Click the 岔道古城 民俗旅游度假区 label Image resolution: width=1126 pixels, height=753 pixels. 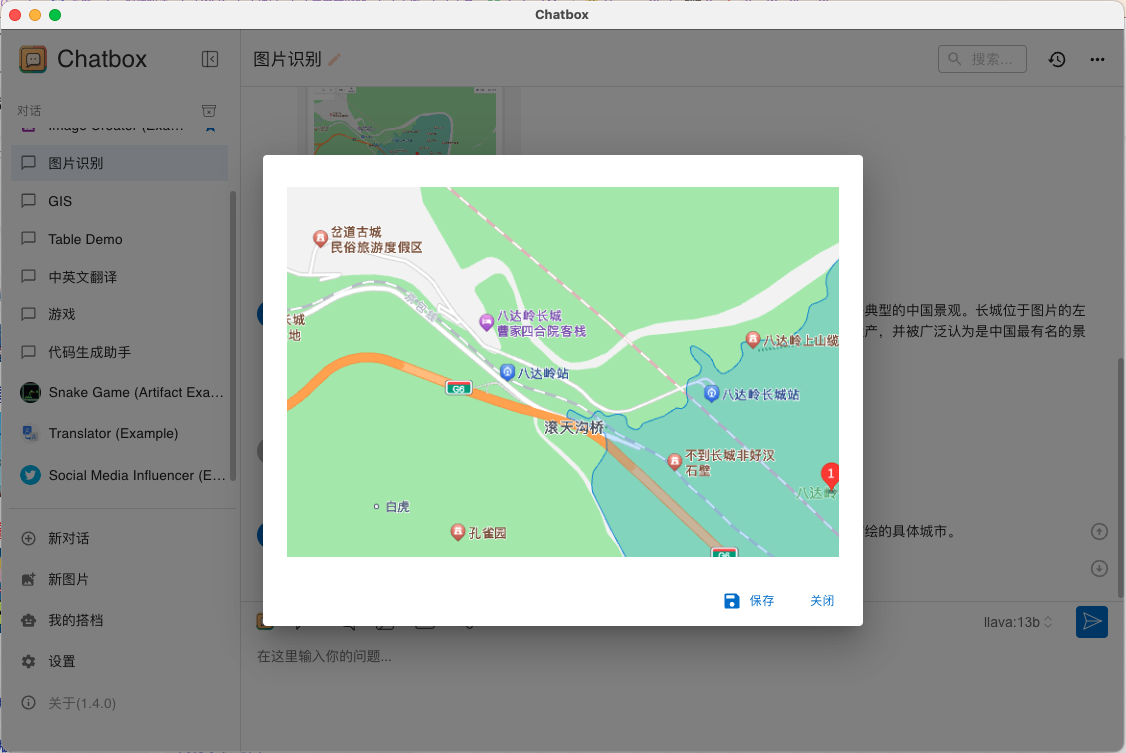tap(376, 240)
